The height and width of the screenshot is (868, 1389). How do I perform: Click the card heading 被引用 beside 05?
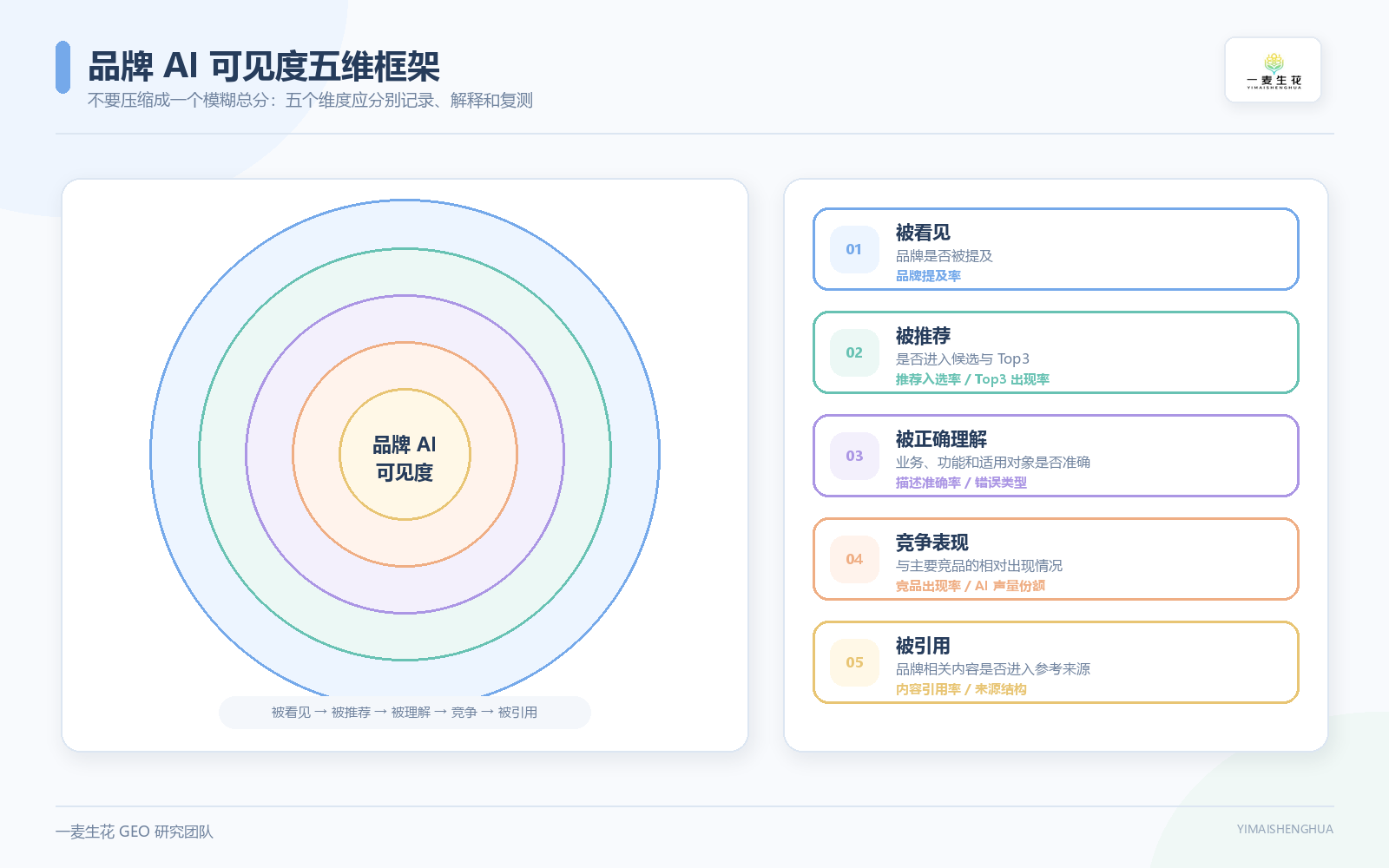(x=923, y=646)
